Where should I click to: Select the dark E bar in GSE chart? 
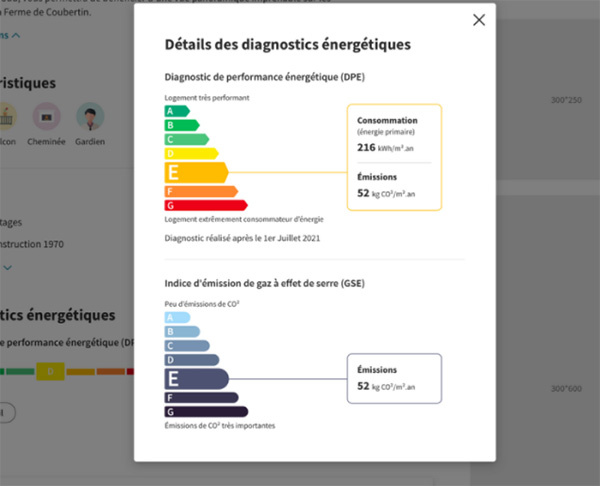(196, 378)
